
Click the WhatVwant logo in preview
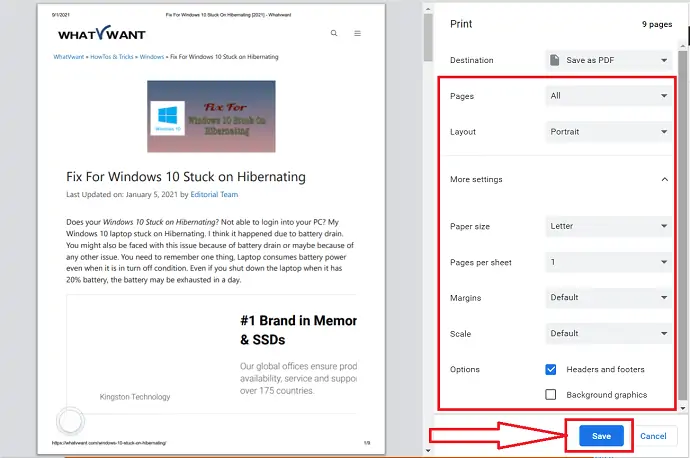click(102, 33)
